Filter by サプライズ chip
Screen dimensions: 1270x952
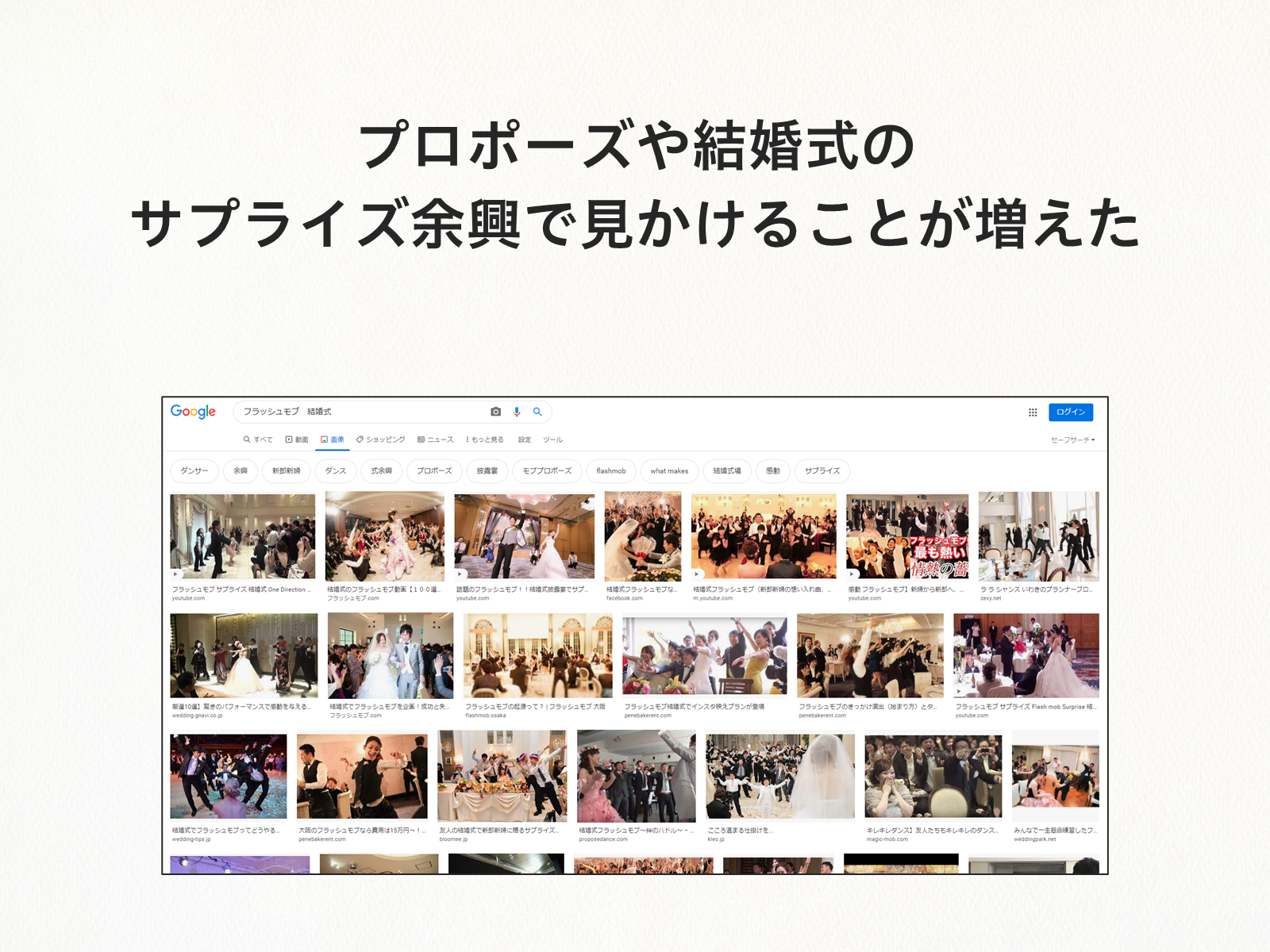coord(822,471)
